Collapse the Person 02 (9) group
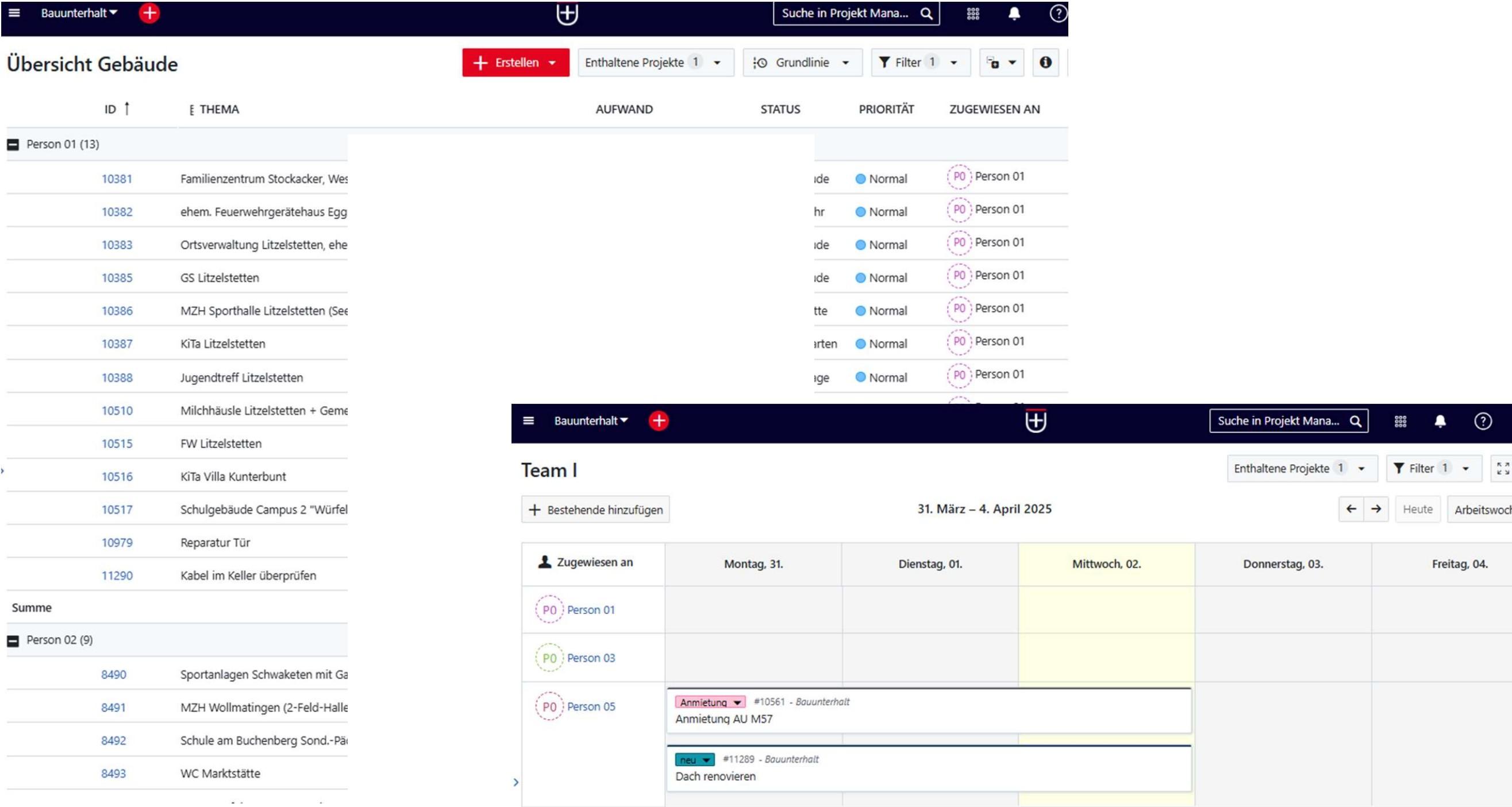The height and width of the screenshot is (807, 1512). tap(13, 640)
